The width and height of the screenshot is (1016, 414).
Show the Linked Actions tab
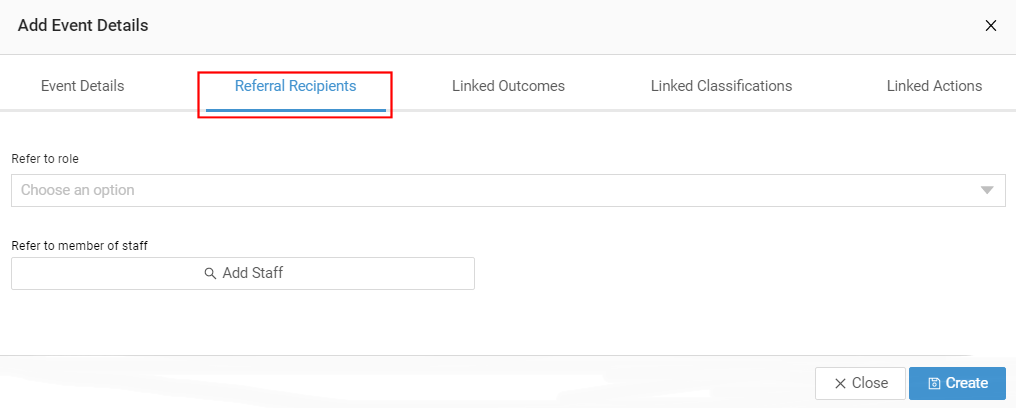pos(934,86)
